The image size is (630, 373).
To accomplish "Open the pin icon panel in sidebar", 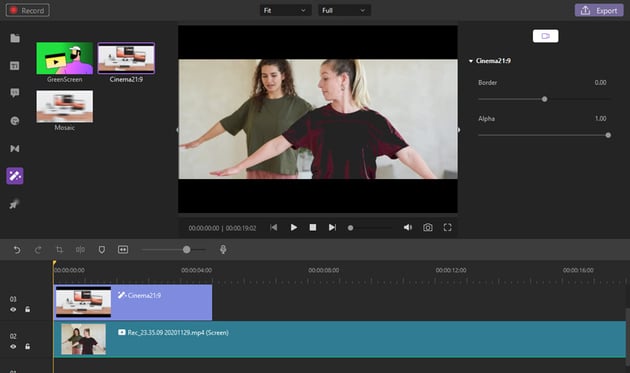I will [x=14, y=205].
